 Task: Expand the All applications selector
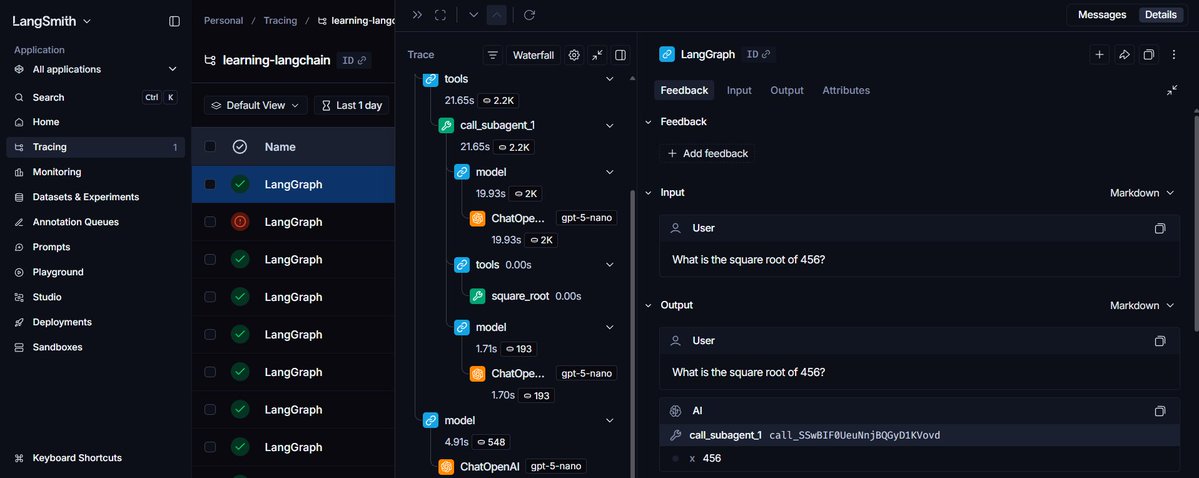96,70
